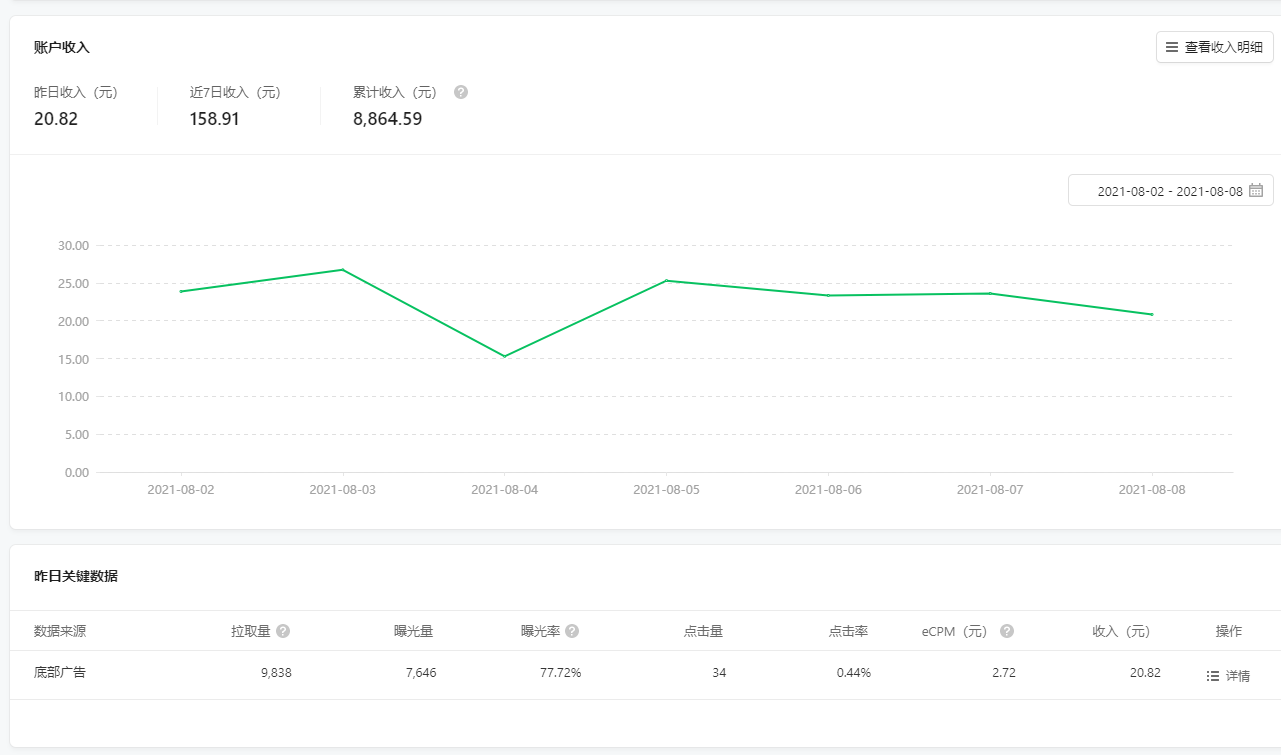Click list icon in 查看收入明细 button
Viewport: 1281px width, 755px height.
pyautogui.click(x=1172, y=47)
